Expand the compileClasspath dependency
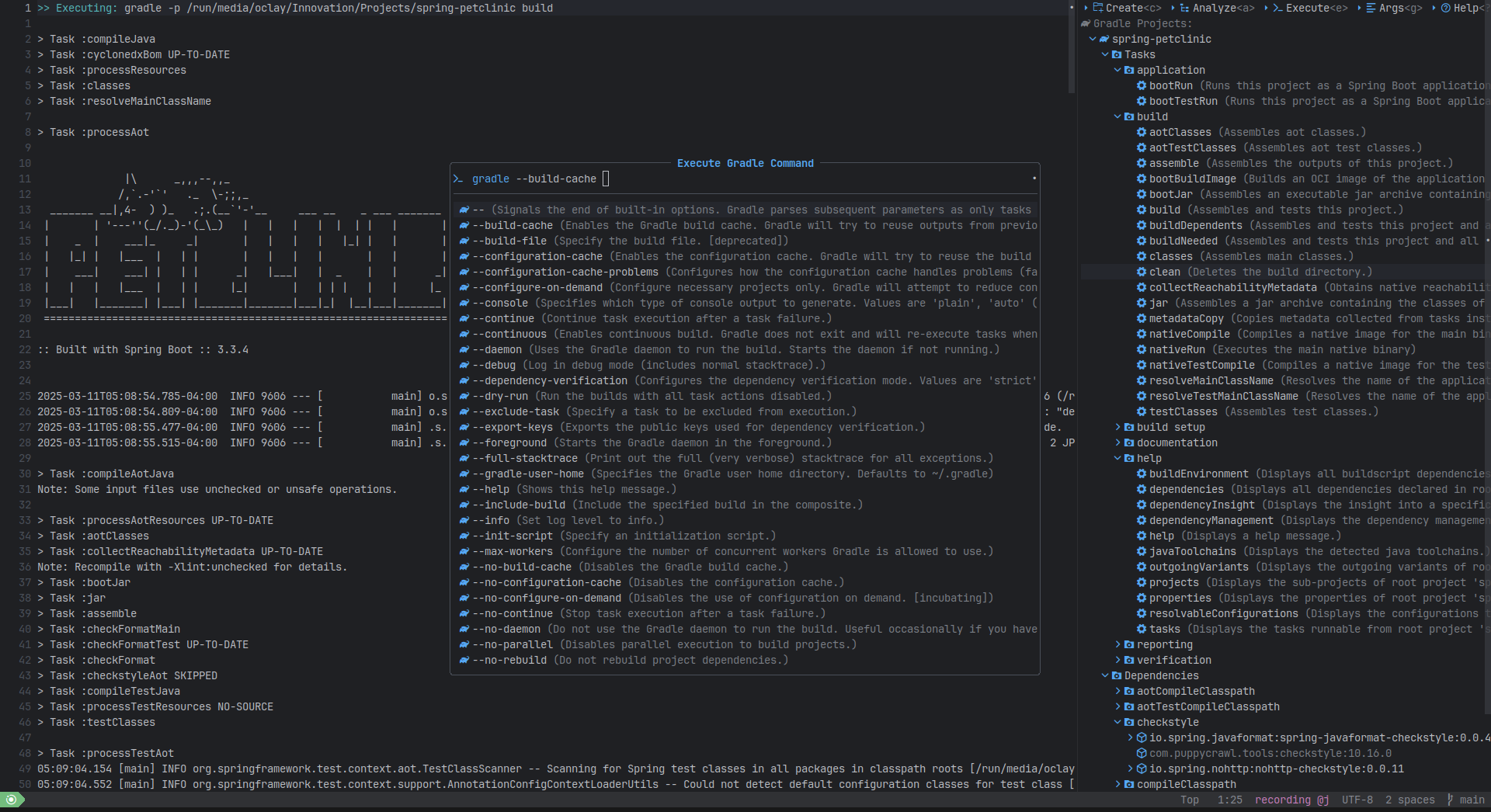Image resolution: width=1491 pixels, height=812 pixels. (1118, 784)
